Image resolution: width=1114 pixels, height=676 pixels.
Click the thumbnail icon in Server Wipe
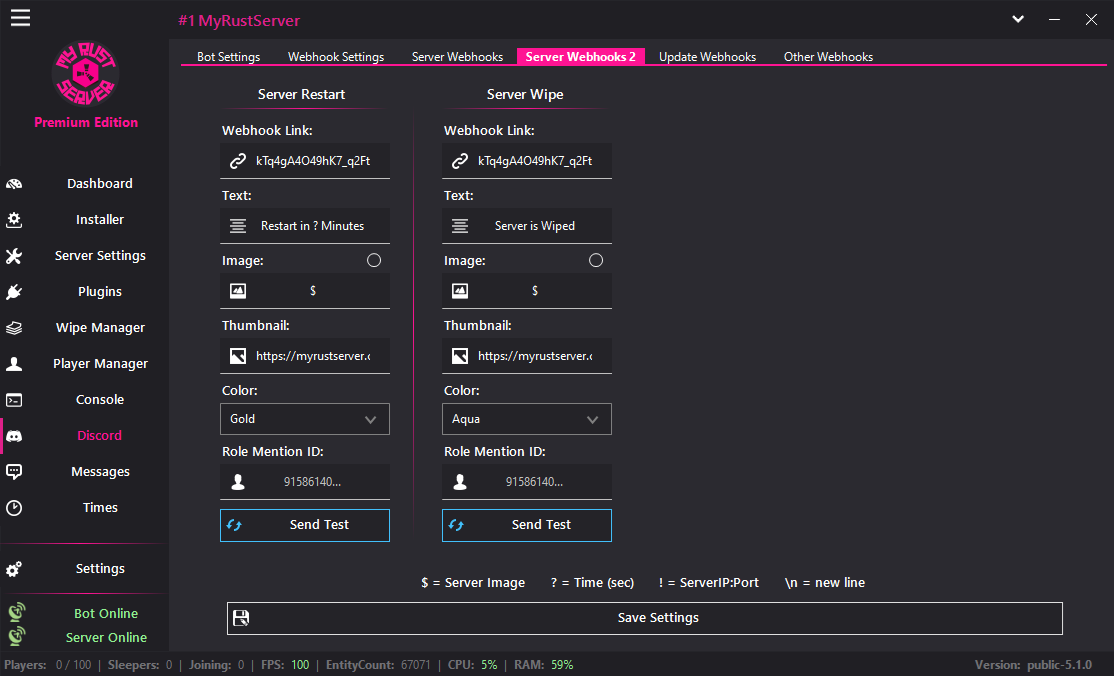[x=460, y=356]
